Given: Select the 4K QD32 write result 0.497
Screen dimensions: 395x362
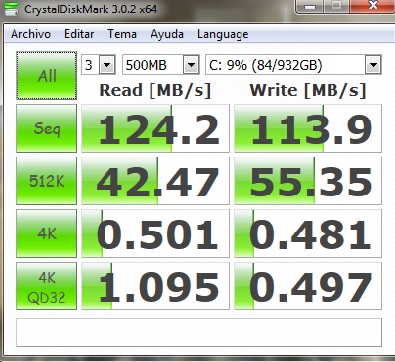Looking at the screenshot, I should [308, 286].
